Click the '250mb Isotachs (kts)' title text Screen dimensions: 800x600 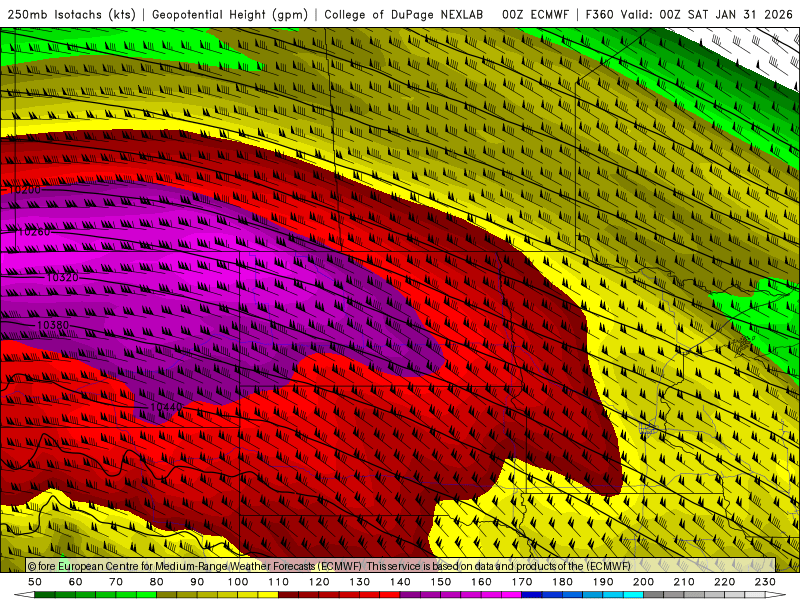pyautogui.click(x=71, y=14)
